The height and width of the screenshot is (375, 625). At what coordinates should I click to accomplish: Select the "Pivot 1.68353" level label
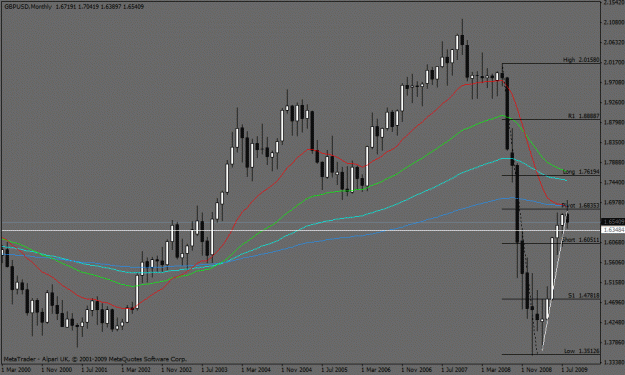click(x=580, y=206)
